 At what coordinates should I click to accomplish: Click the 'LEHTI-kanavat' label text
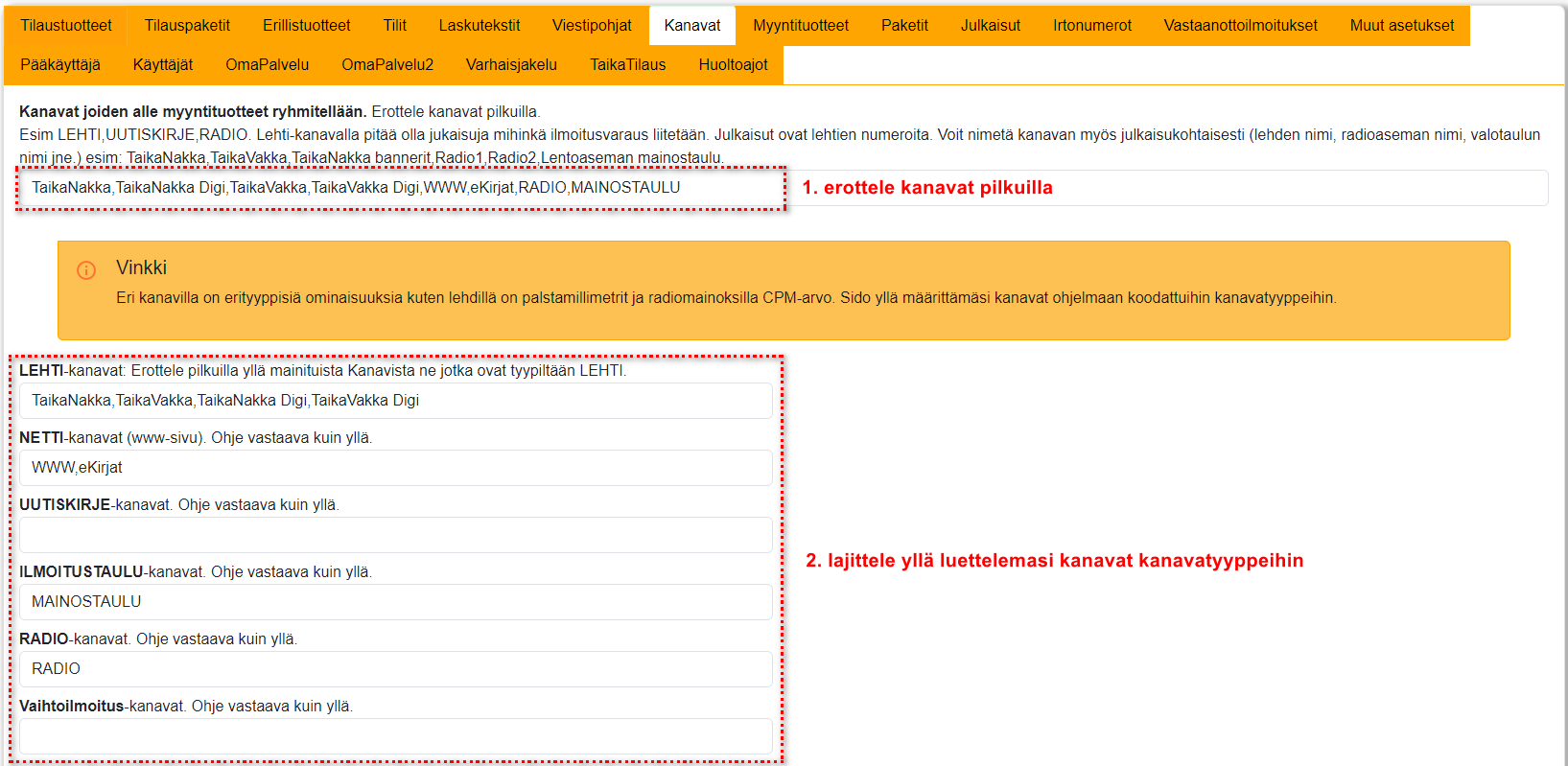pos(72,371)
